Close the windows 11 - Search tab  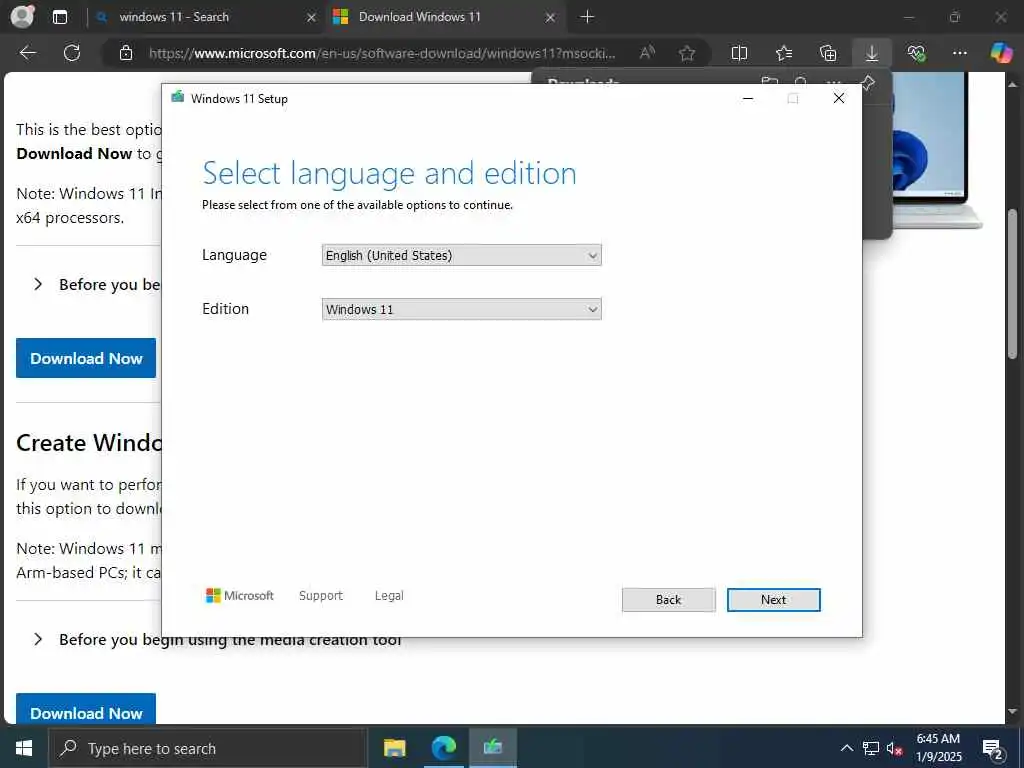pos(312,18)
